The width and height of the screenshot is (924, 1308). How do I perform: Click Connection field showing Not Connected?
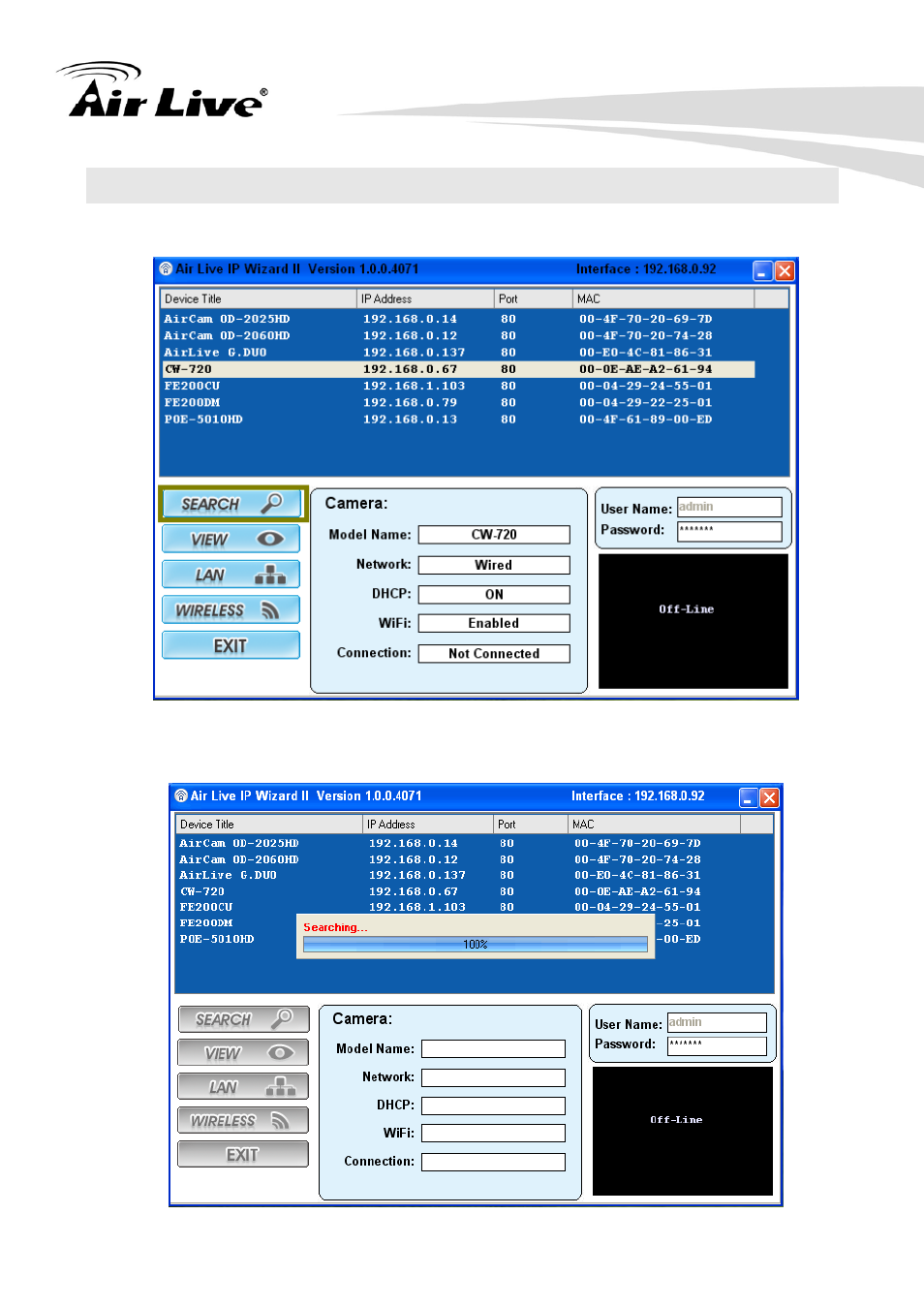point(494,654)
